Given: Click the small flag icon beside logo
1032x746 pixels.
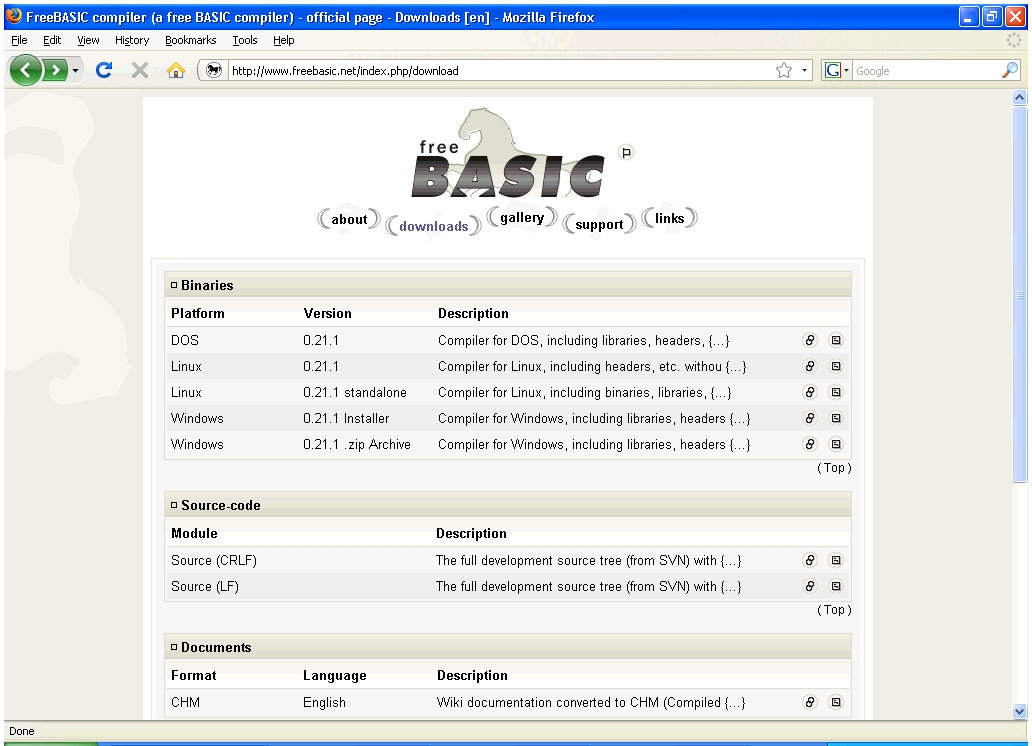Looking at the screenshot, I should point(626,153).
